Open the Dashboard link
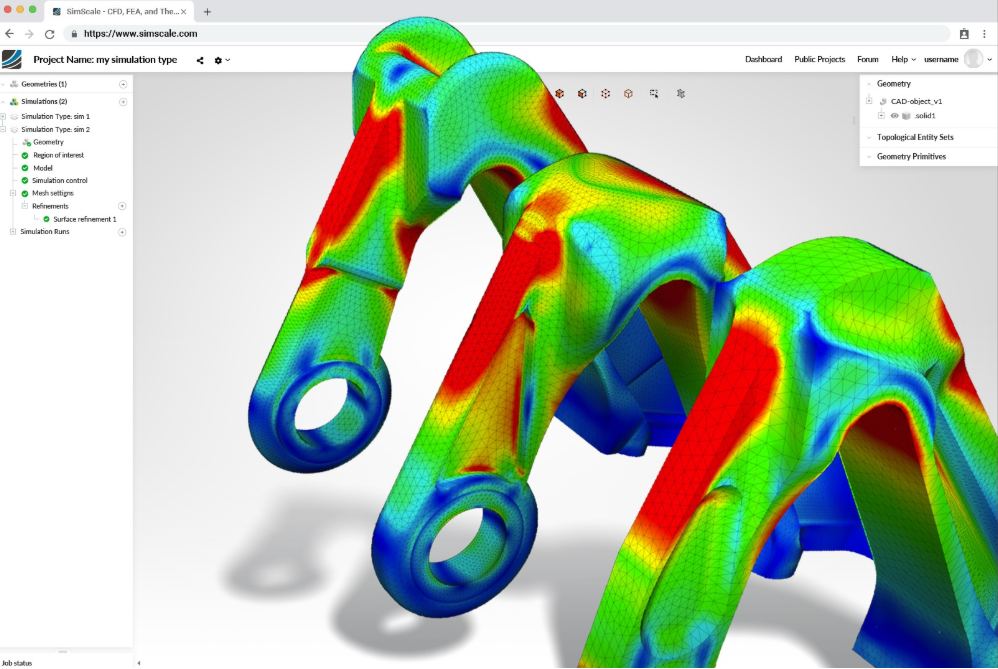The width and height of the screenshot is (998, 669). coord(763,60)
